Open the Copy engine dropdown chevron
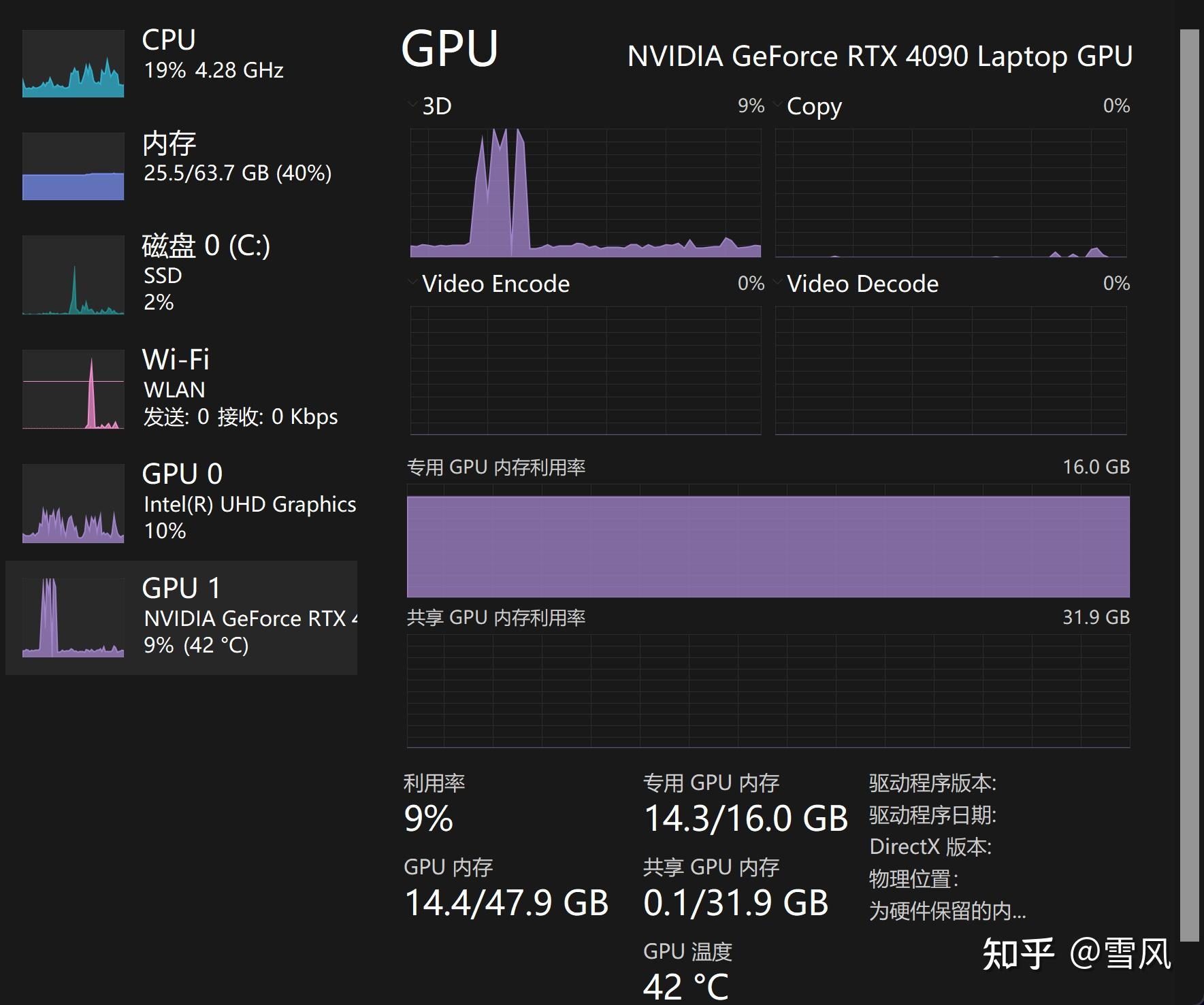 click(x=777, y=105)
